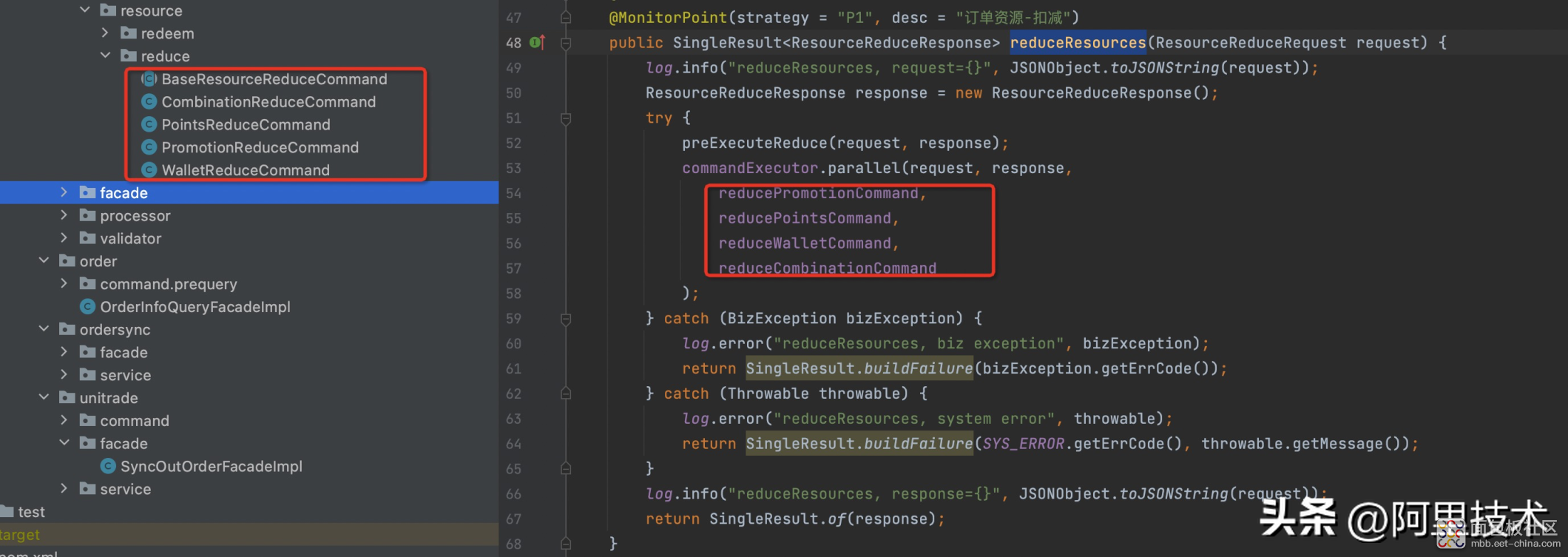Click reducePromotionCommand in the parallel call
The height and width of the screenshot is (557, 1568).
pos(819,193)
